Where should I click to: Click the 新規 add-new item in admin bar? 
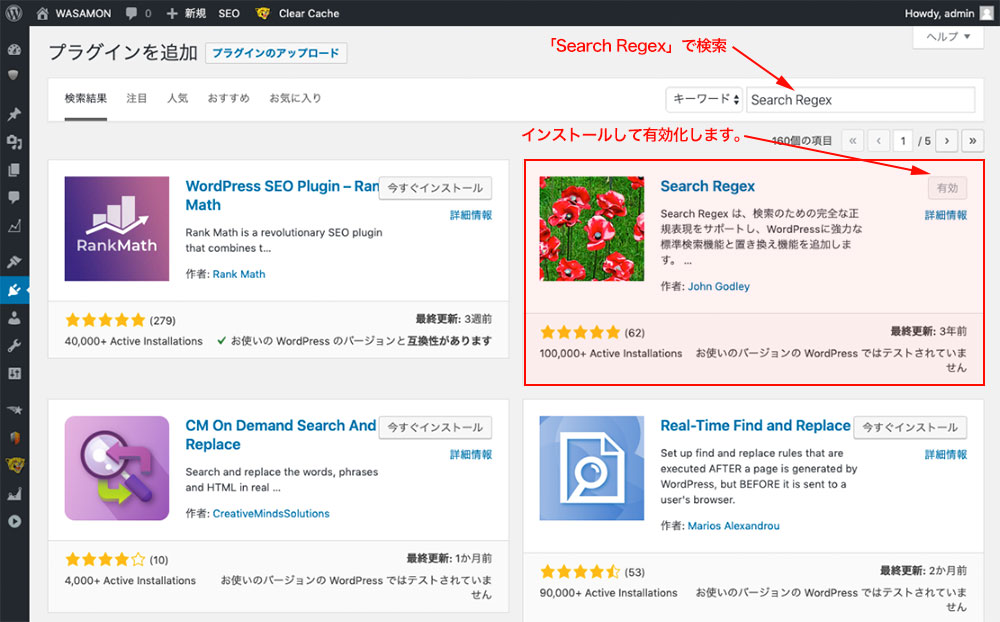[x=186, y=13]
